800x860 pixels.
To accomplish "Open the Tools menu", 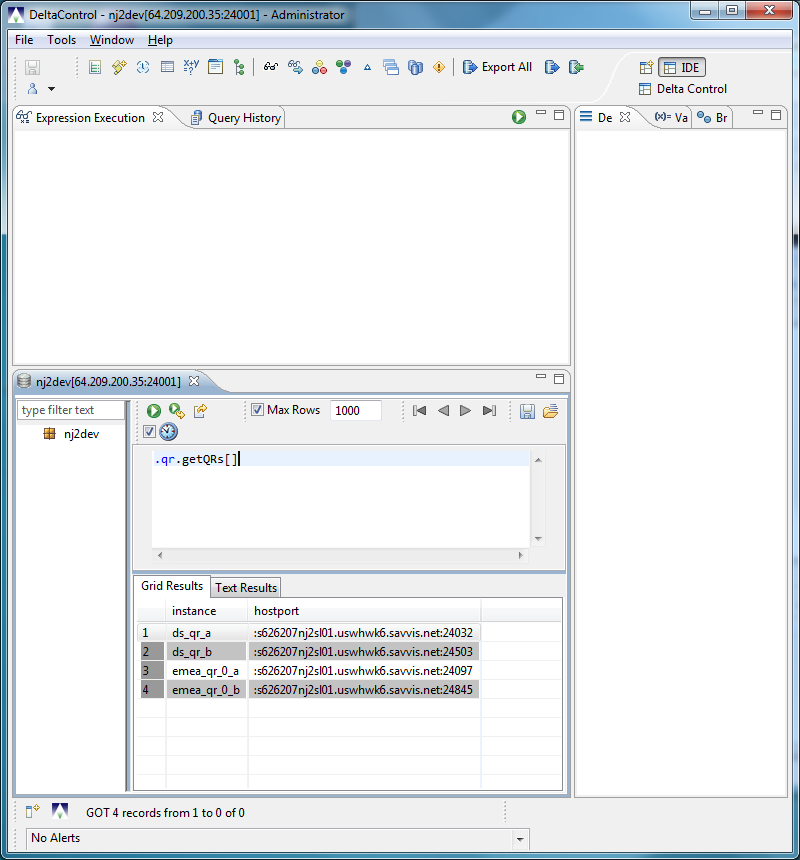I will [61, 40].
